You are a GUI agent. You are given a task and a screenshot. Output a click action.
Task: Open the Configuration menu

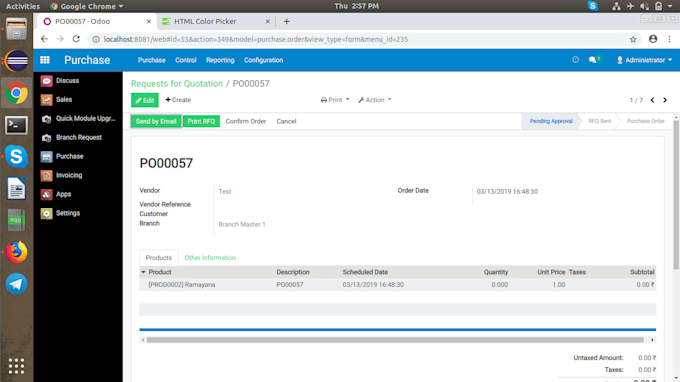coord(263,60)
